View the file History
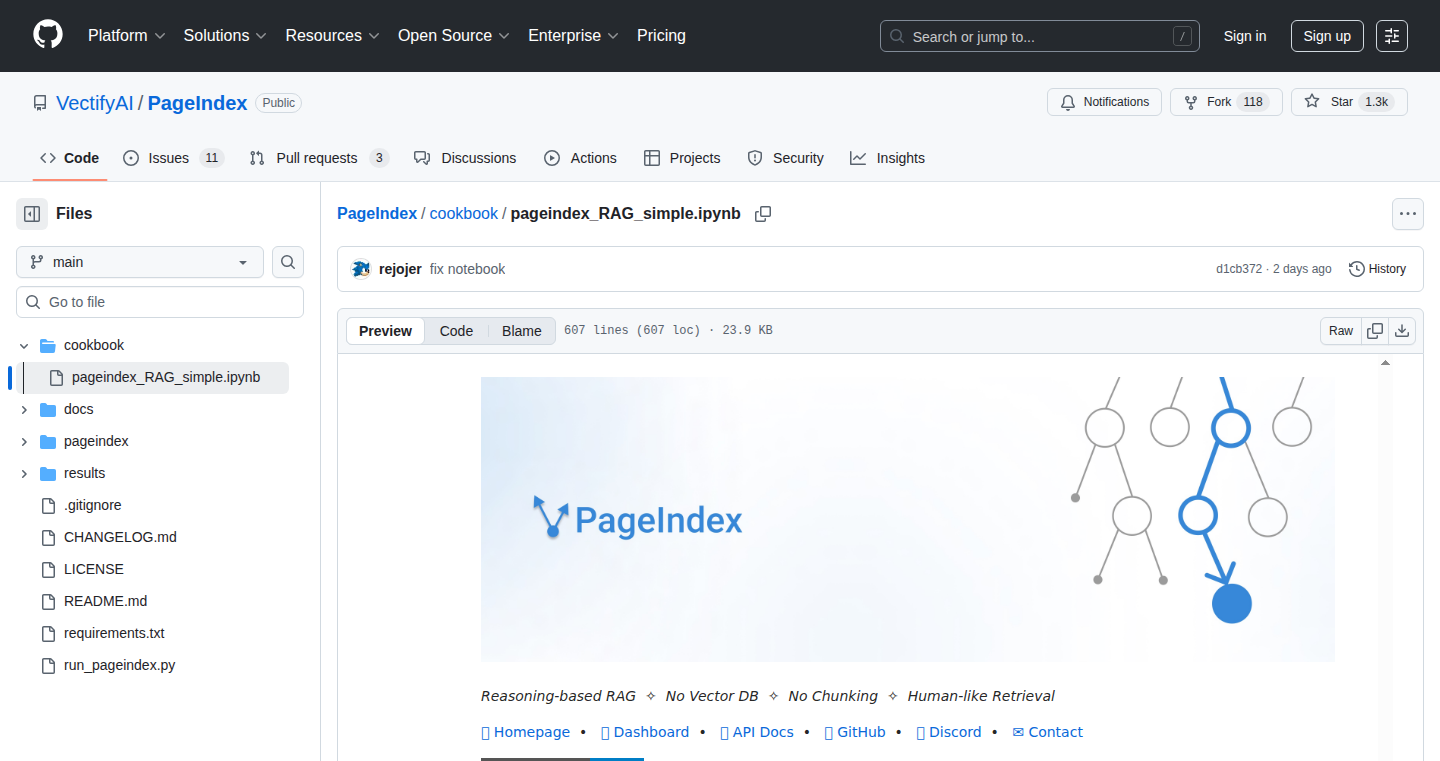The width and height of the screenshot is (1440, 761). (1377, 269)
